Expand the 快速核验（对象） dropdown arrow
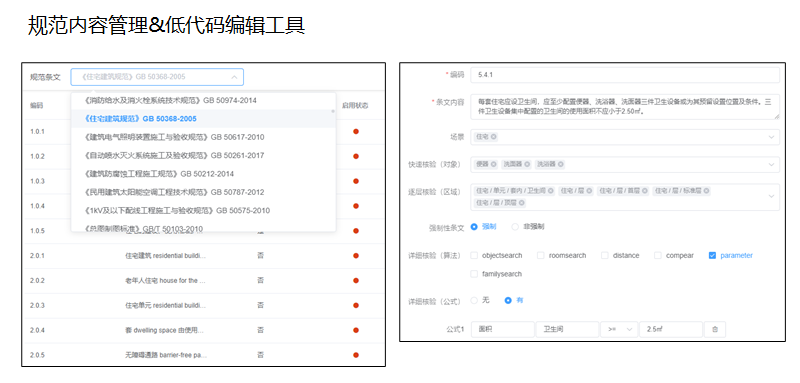800x383 pixels. pyautogui.click(x=771, y=164)
